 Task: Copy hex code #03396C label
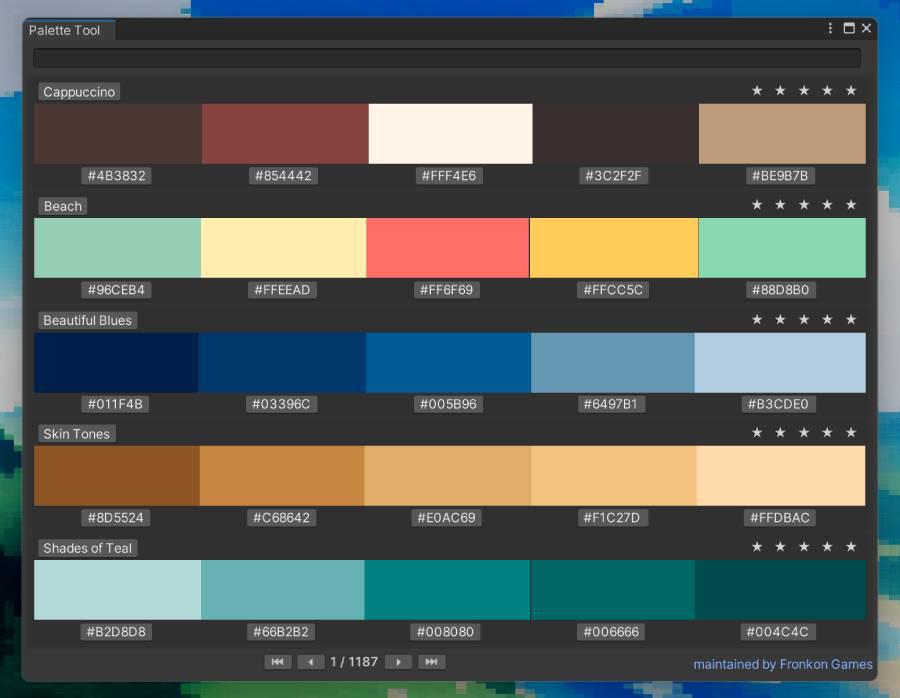(281, 404)
